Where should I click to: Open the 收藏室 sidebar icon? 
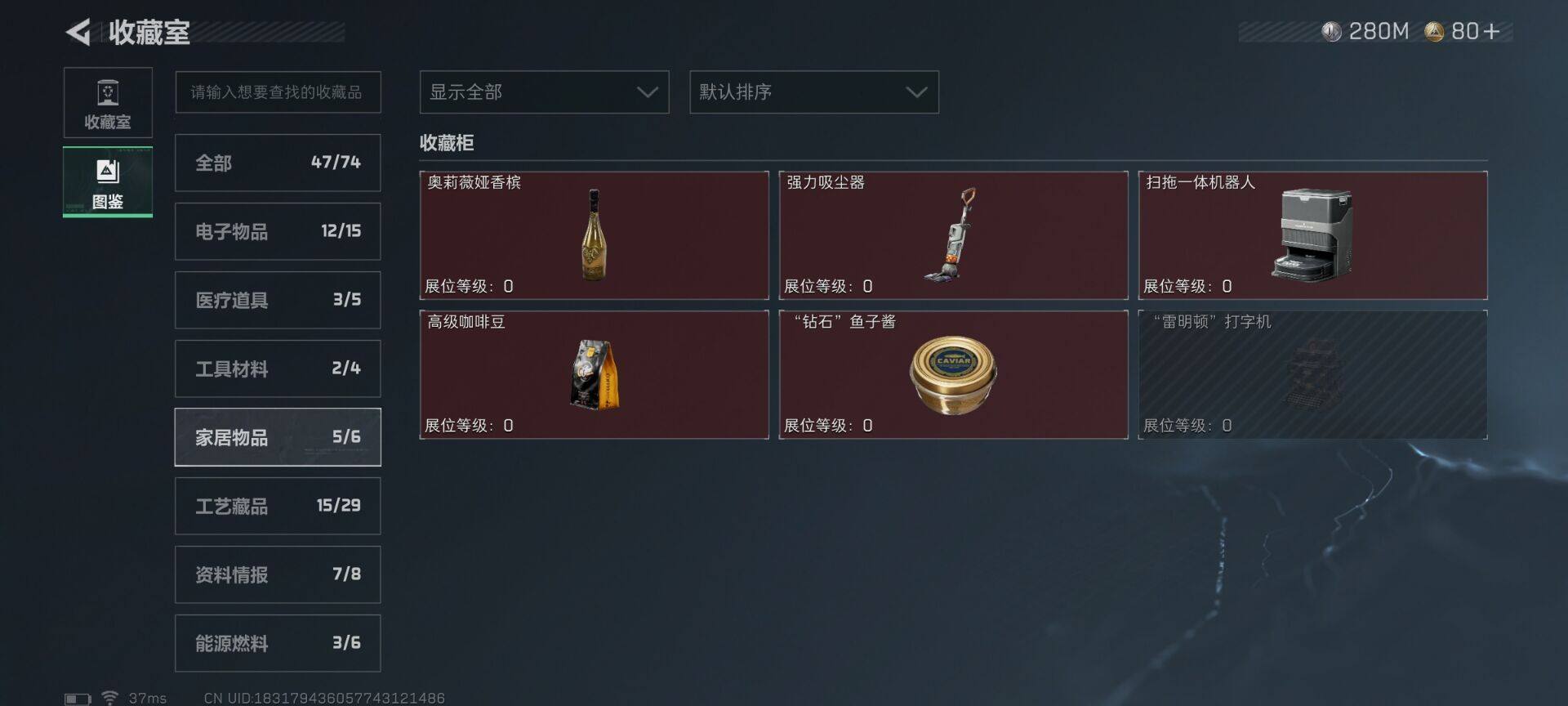108,102
